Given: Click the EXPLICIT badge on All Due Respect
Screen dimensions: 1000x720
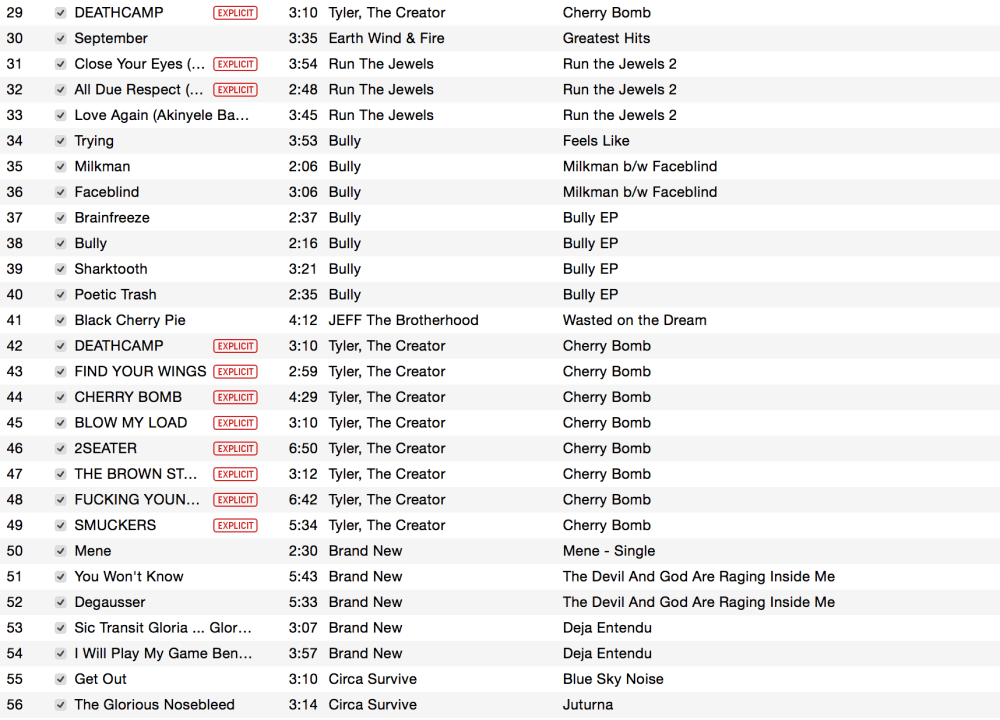Looking at the screenshot, I should click(x=235, y=90).
